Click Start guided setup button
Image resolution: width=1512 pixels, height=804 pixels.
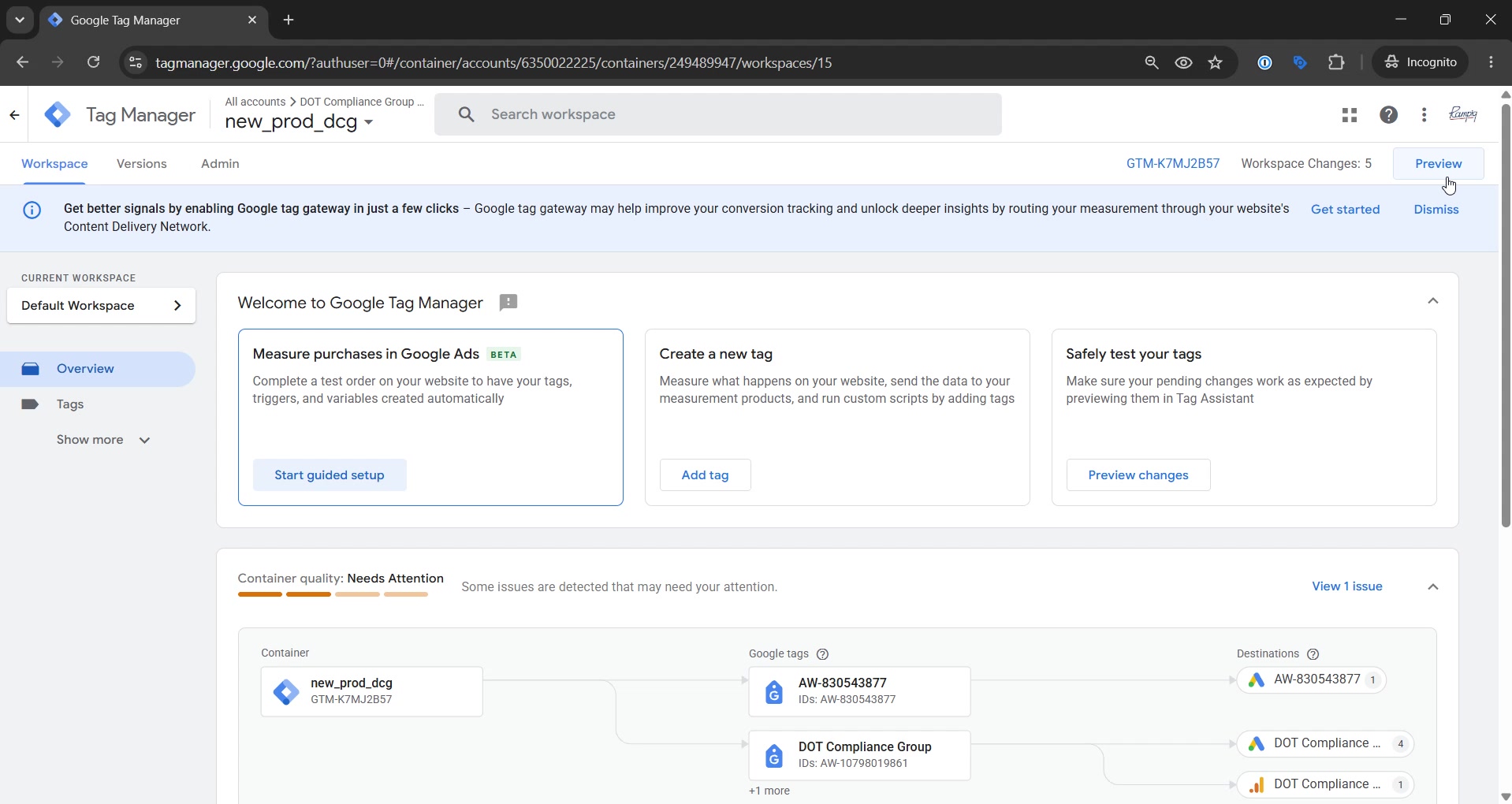[330, 475]
